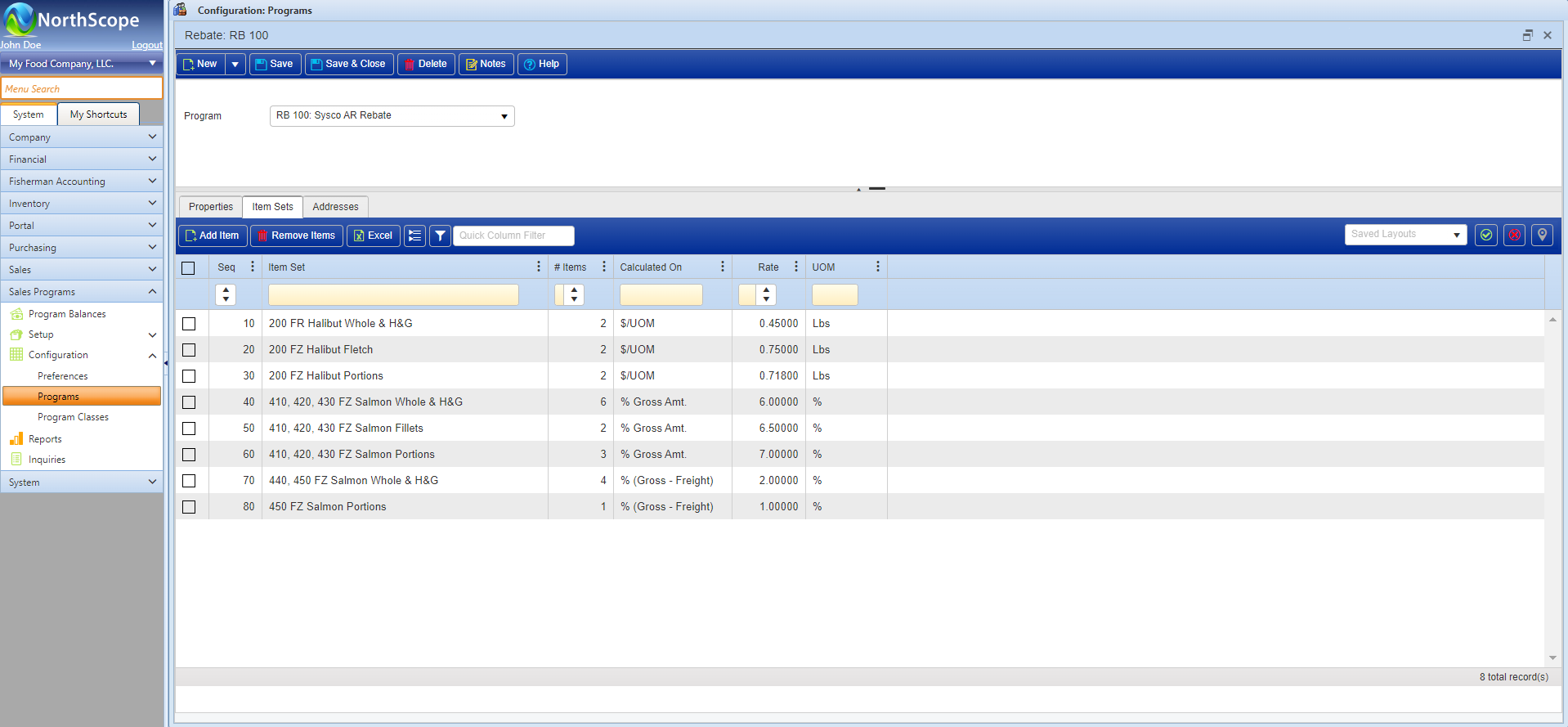Switch to the Properties tab
This screenshot has width=1568, height=727.
click(x=211, y=207)
